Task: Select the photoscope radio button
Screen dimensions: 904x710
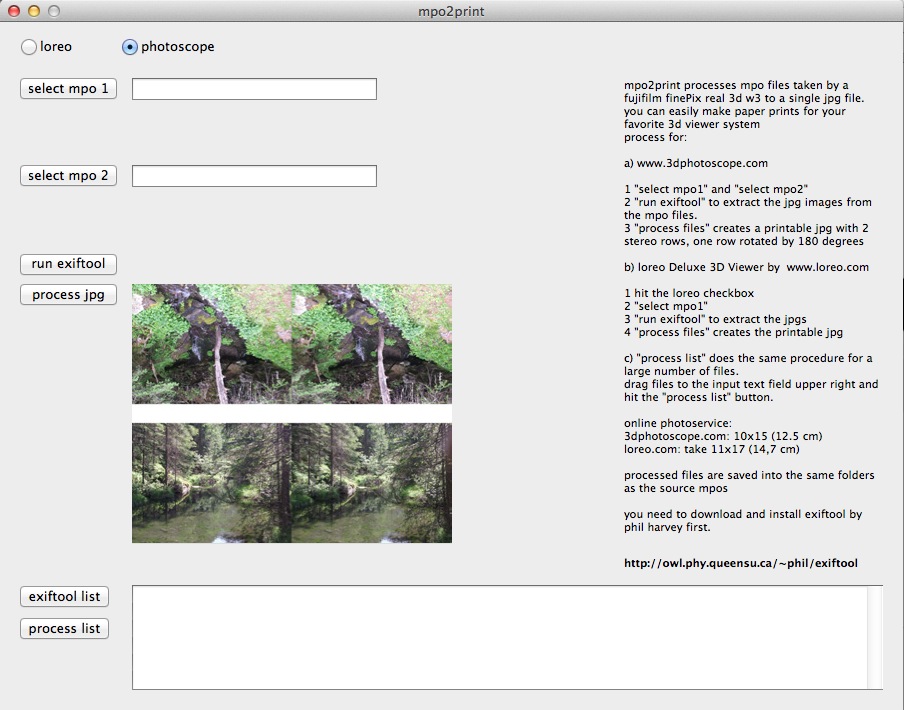Action: 130,47
